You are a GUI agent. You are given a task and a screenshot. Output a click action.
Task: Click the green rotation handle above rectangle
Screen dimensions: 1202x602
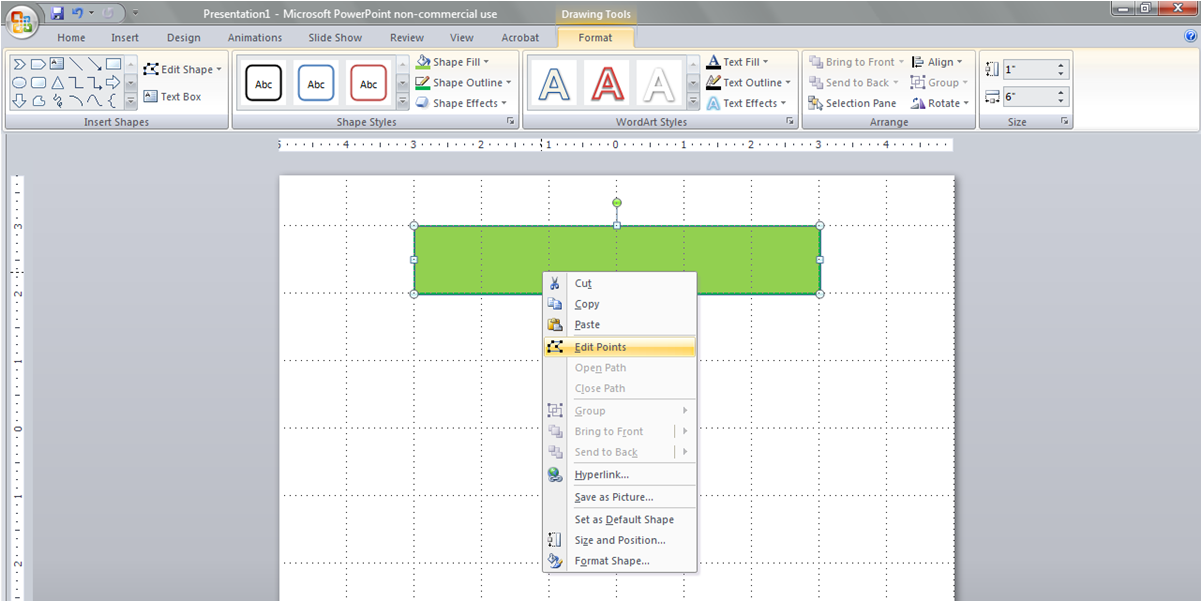click(x=617, y=203)
